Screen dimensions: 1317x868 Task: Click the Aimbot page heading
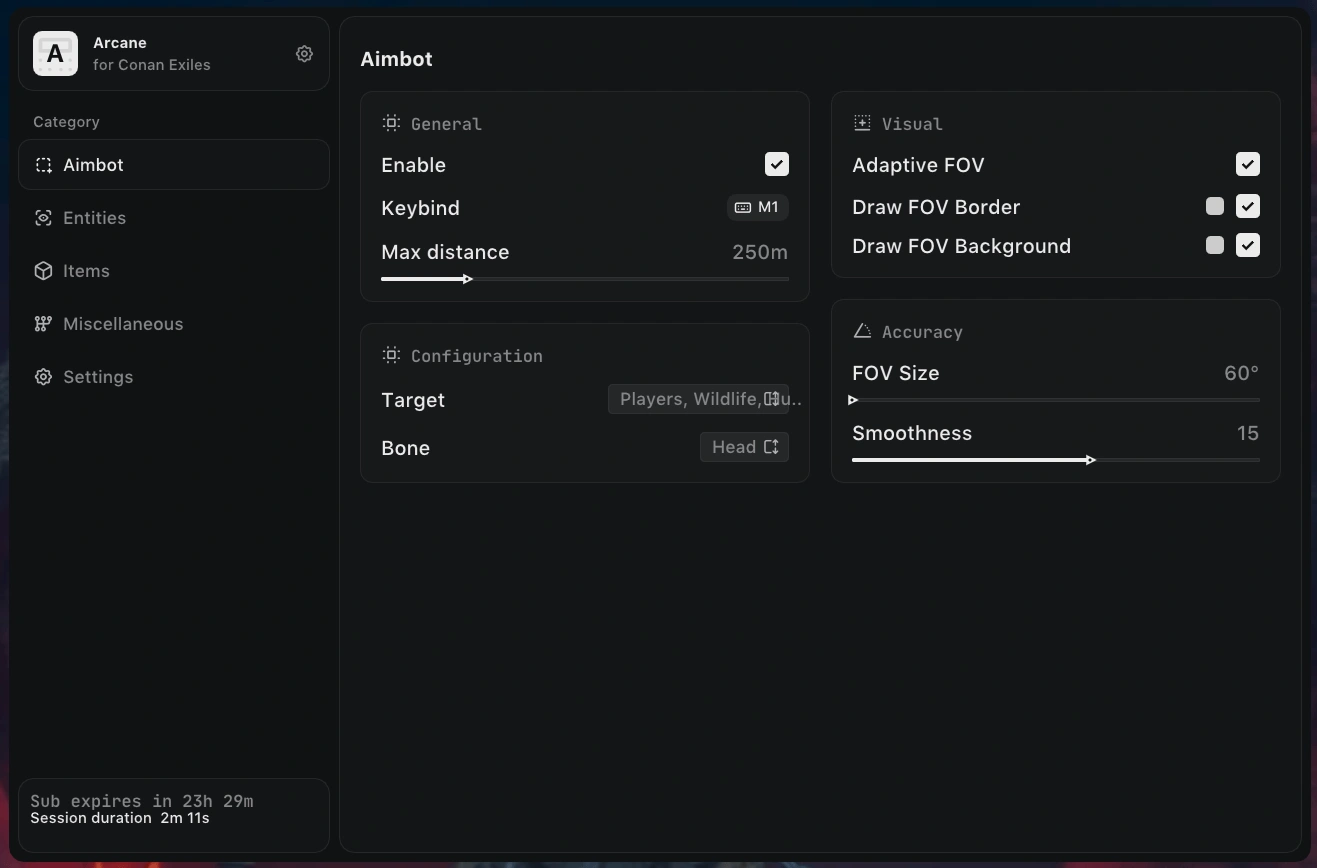[x=397, y=59]
